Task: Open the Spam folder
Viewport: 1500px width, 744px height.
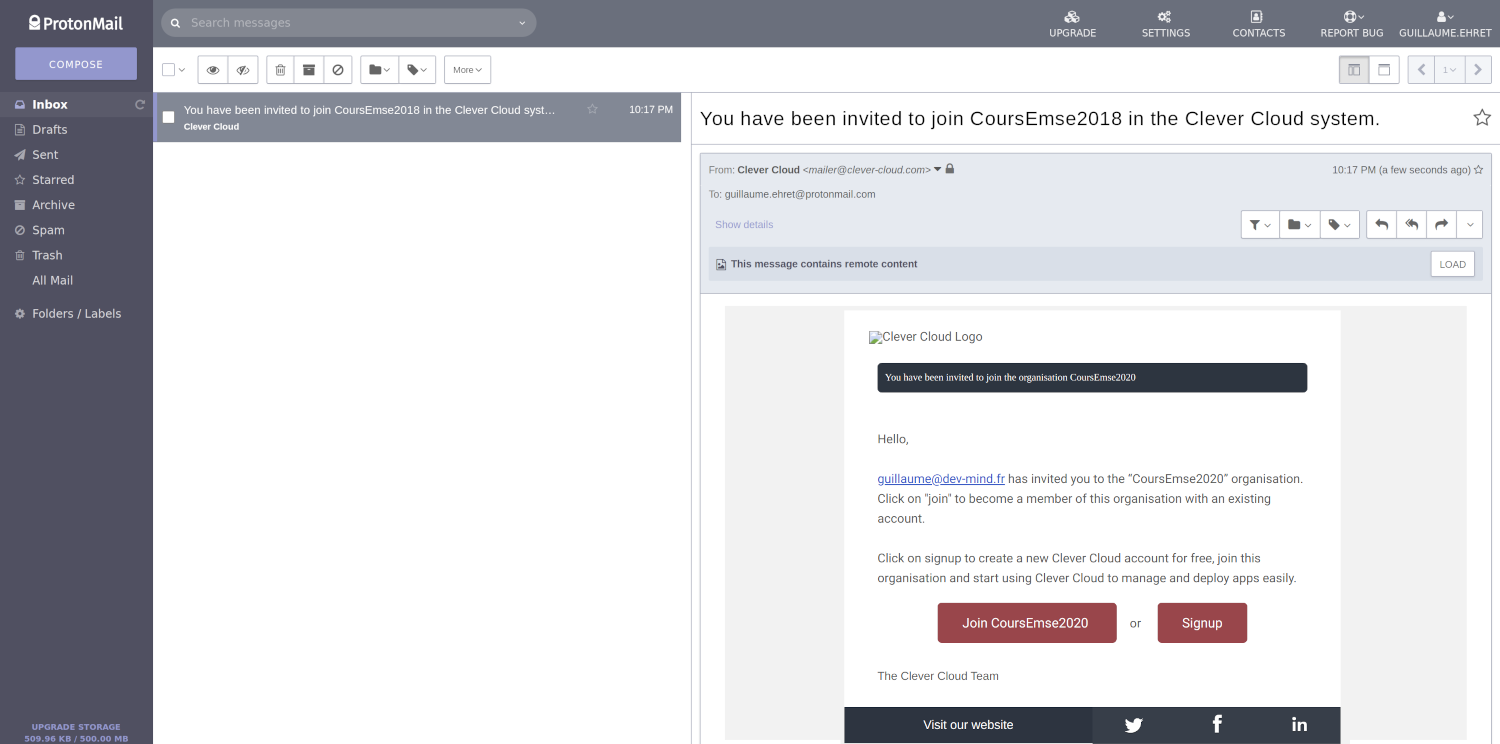Action: pos(48,229)
